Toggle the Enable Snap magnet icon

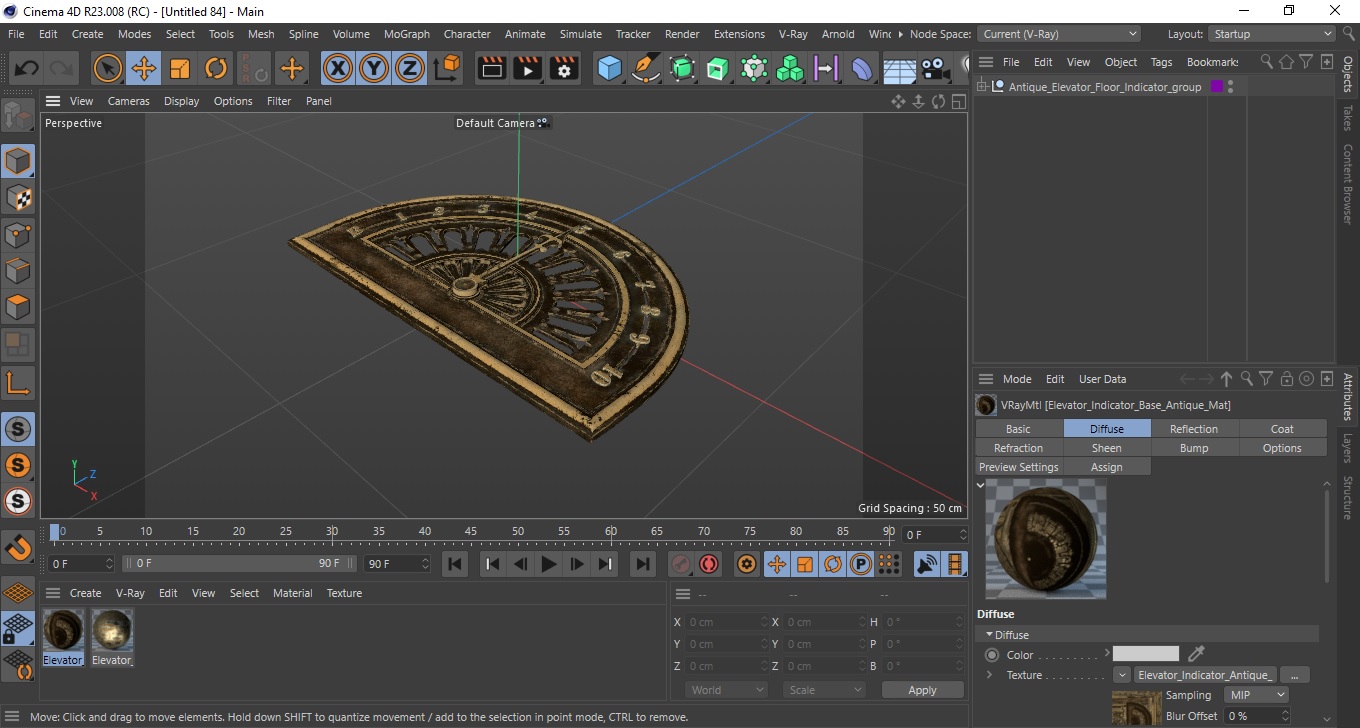point(18,547)
